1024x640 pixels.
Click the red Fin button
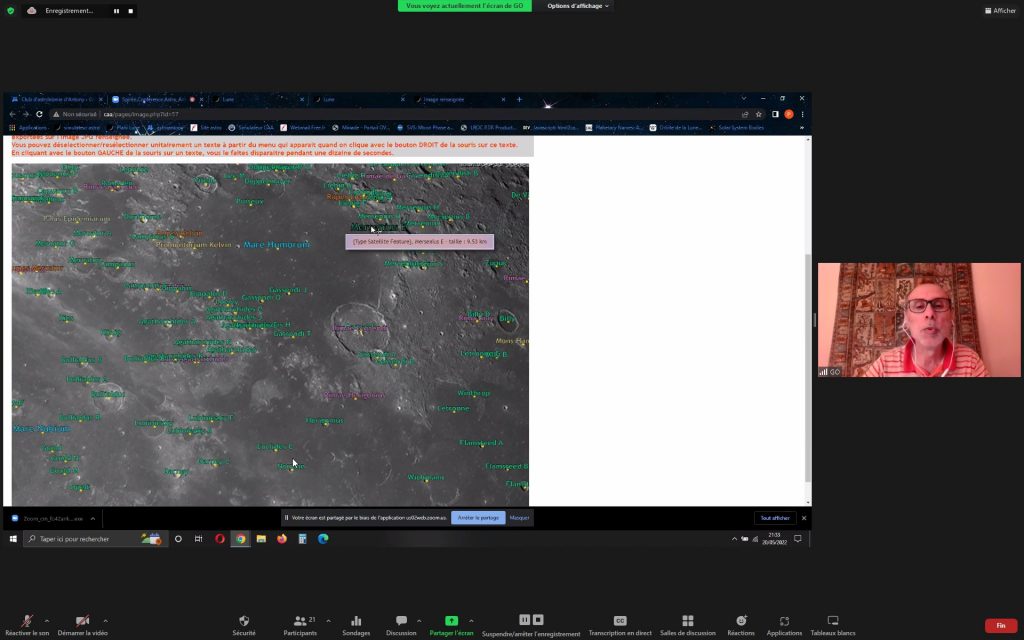[x=1000, y=626]
